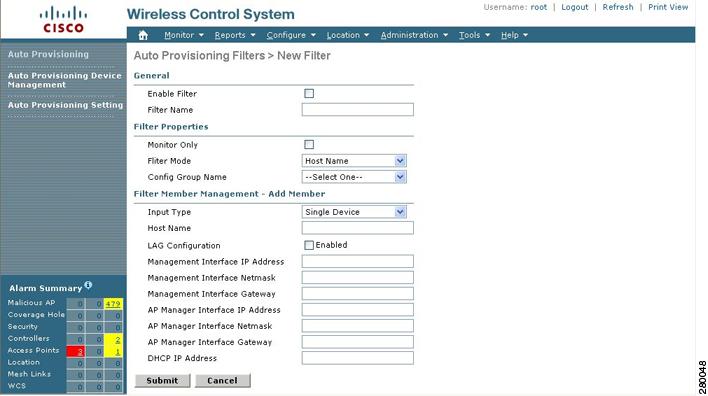Click the Mesh Links alarm label

tap(29, 374)
